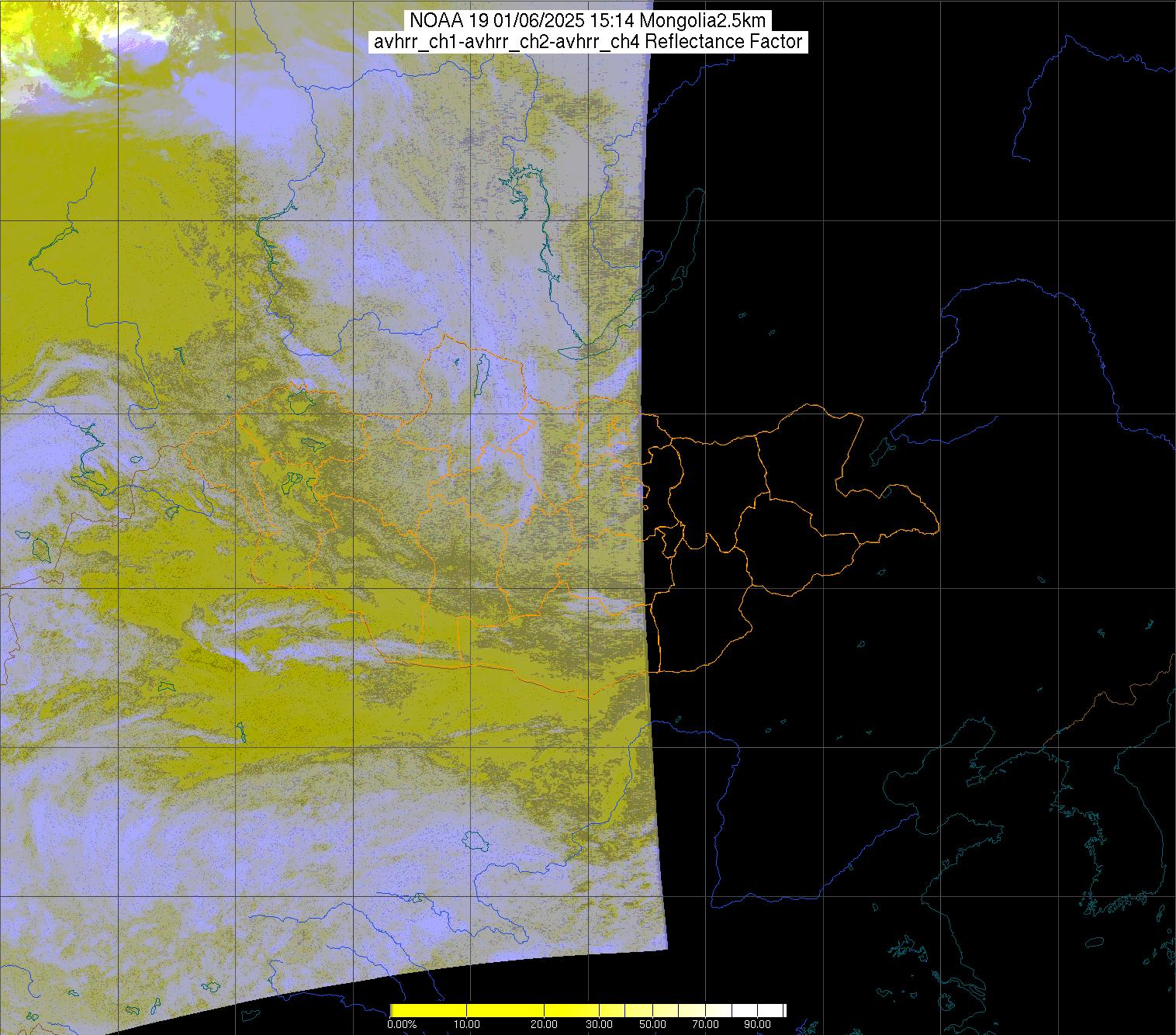
Task: Click the title line "NOAA 19 01/06/2025 15:14 Mongolia2.5km"
Action: tap(587, 19)
